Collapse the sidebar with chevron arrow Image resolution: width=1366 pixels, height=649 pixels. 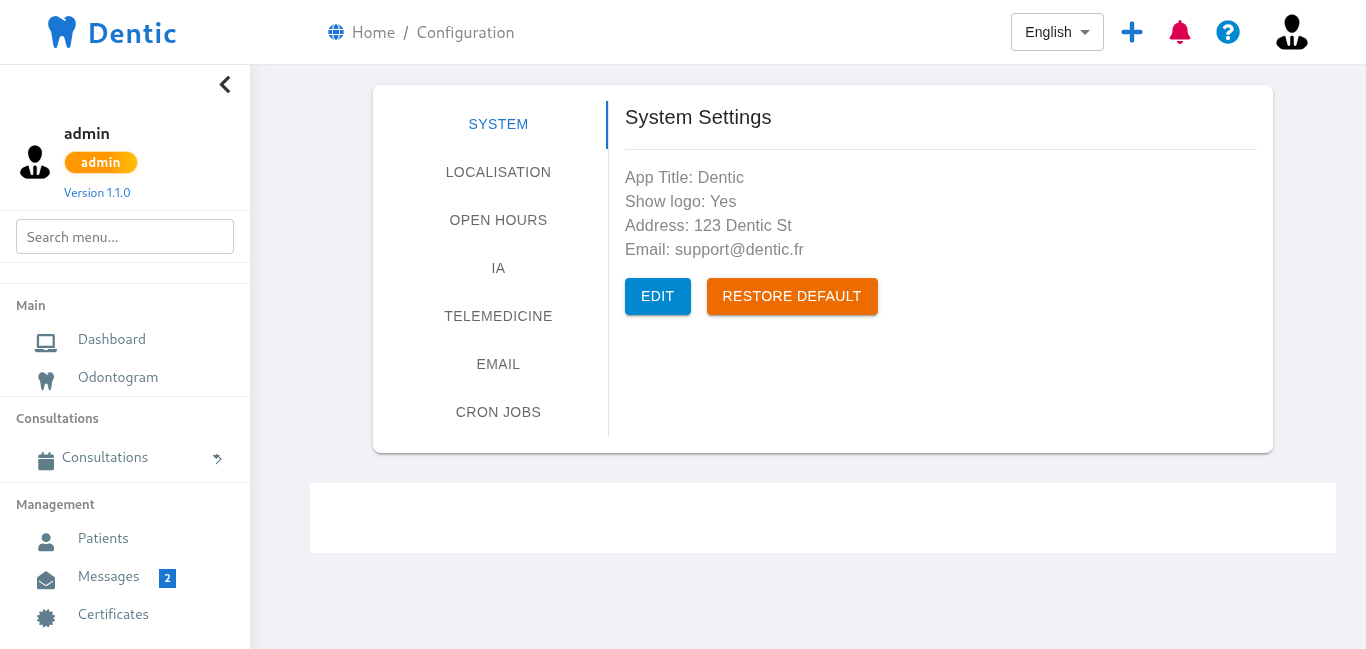click(x=225, y=85)
